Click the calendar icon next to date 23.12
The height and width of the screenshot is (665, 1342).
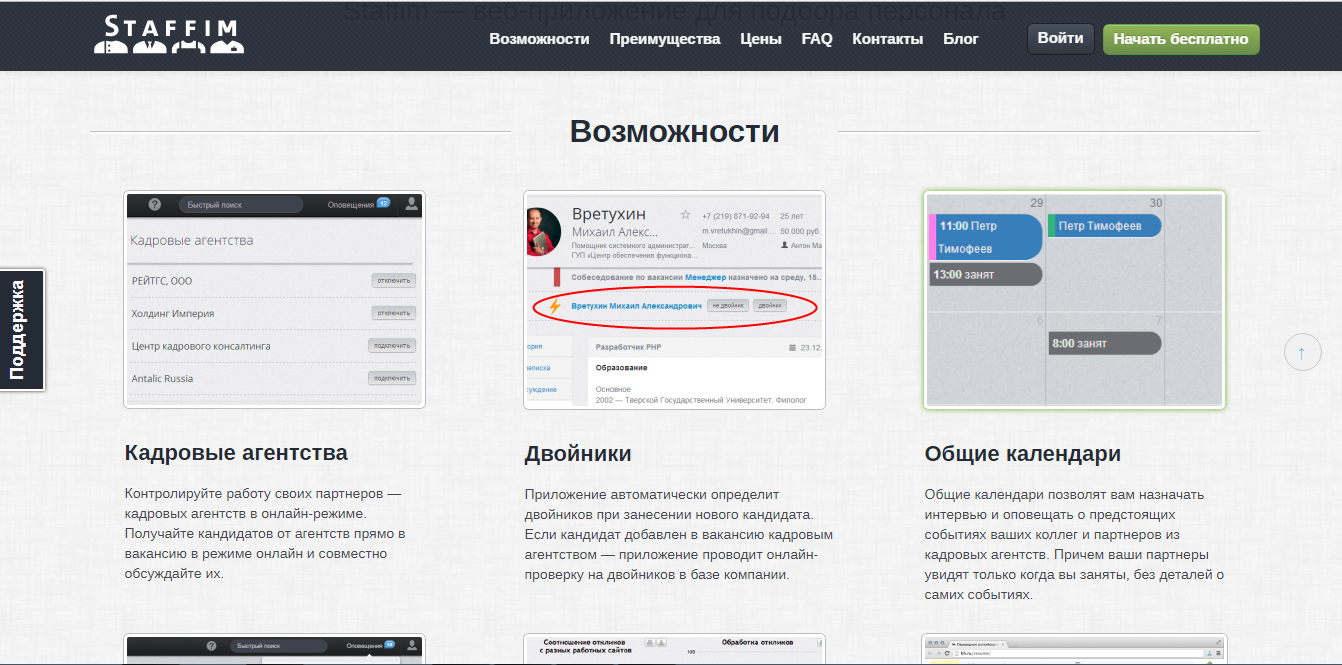pyautogui.click(x=792, y=347)
